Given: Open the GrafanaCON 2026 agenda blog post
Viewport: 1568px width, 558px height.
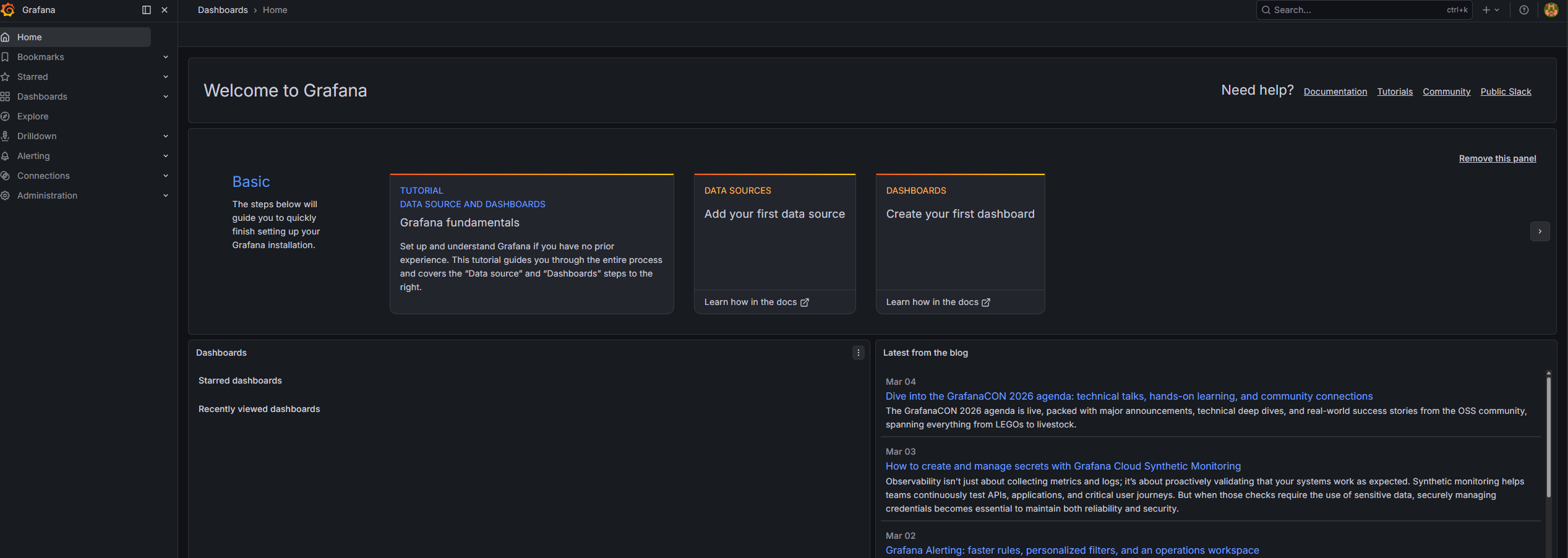Looking at the screenshot, I should 1129,397.
